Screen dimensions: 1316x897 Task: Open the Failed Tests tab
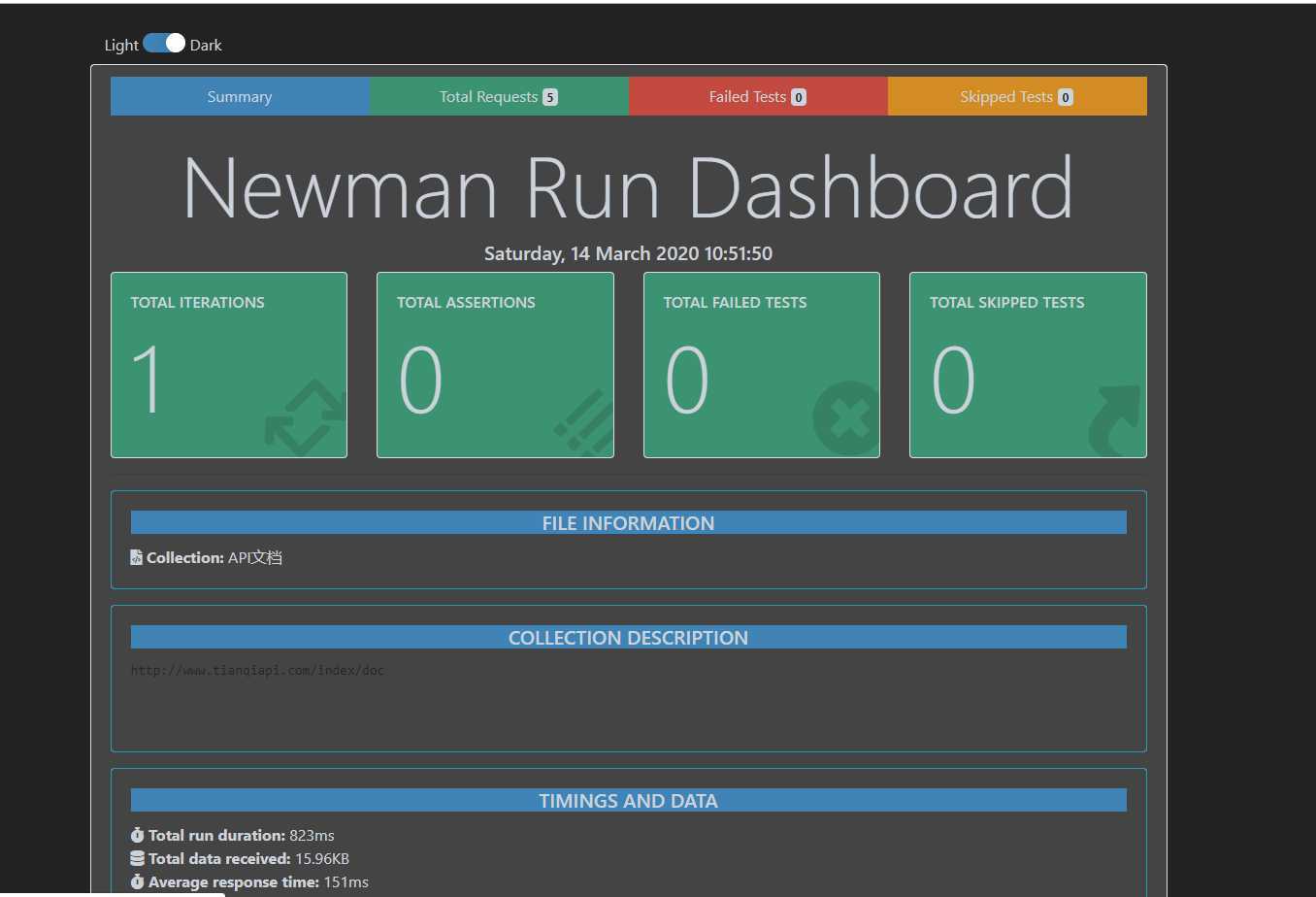[758, 96]
